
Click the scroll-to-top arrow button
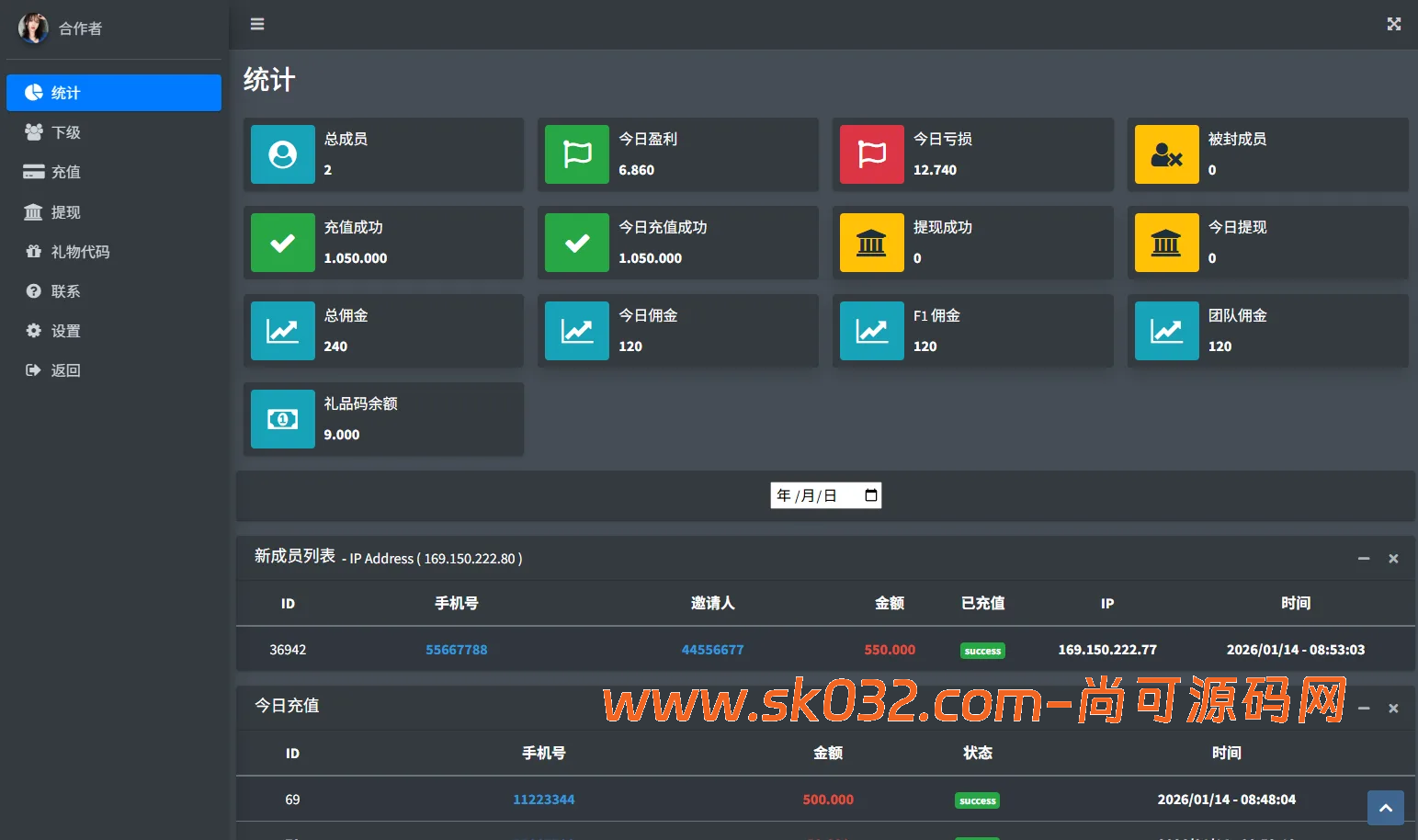tap(1385, 808)
